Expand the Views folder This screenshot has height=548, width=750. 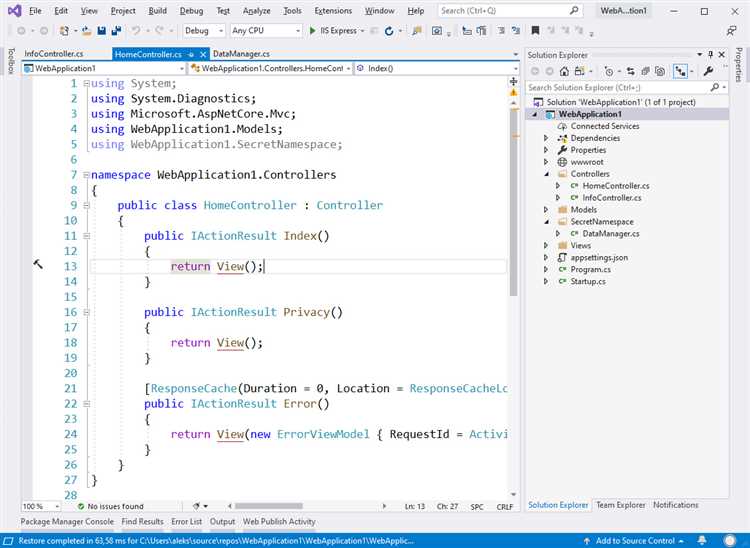[546, 245]
